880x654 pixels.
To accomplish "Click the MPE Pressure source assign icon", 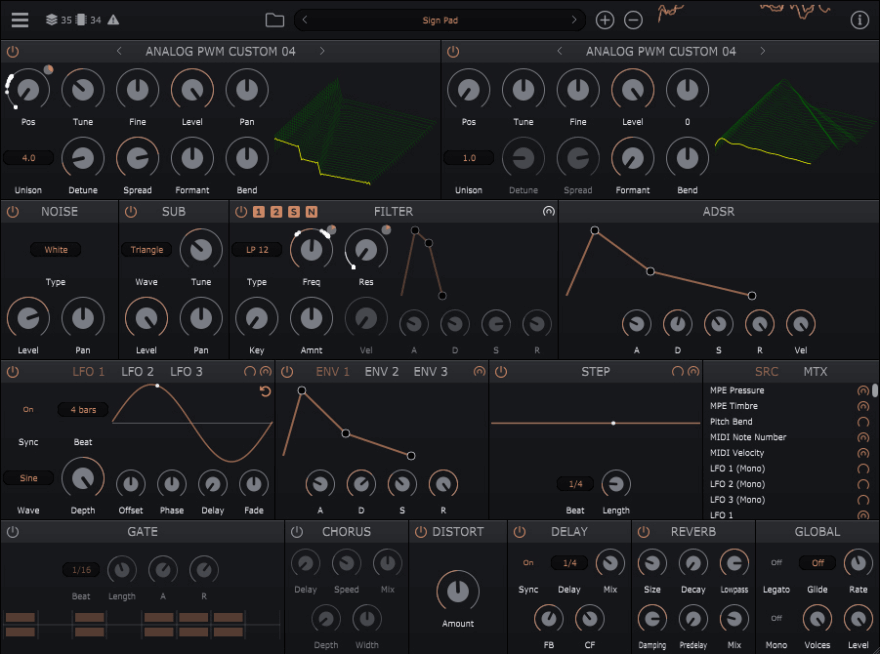I will (x=863, y=391).
